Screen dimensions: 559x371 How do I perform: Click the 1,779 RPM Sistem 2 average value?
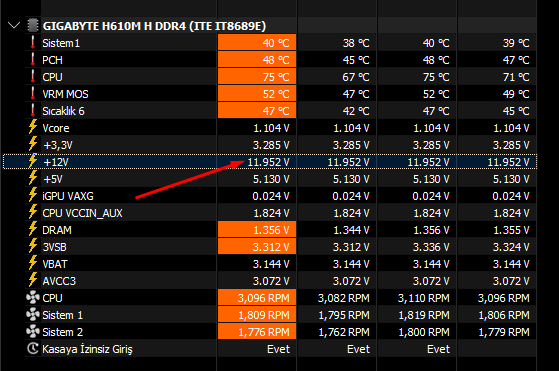pyautogui.click(x=504, y=332)
